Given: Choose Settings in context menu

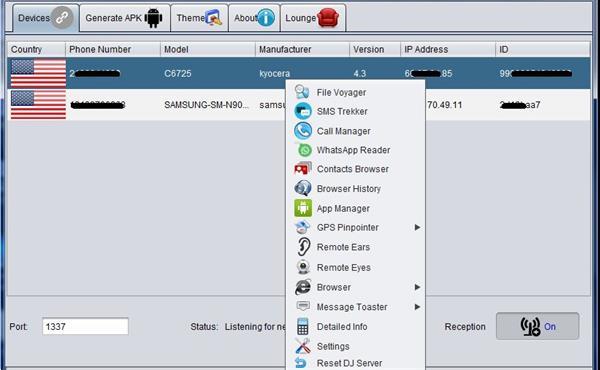Looking at the screenshot, I should pyautogui.click(x=355, y=346).
